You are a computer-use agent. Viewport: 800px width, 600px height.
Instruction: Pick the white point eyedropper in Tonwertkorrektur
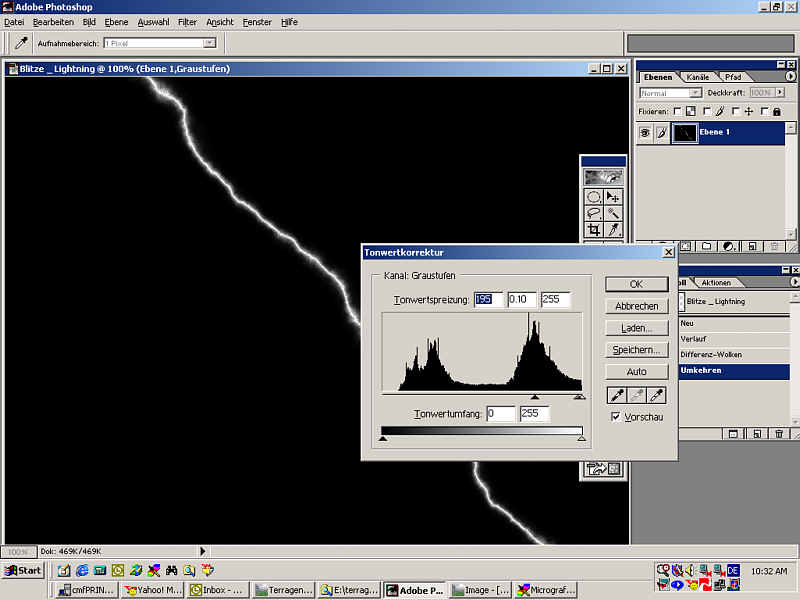click(657, 395)
